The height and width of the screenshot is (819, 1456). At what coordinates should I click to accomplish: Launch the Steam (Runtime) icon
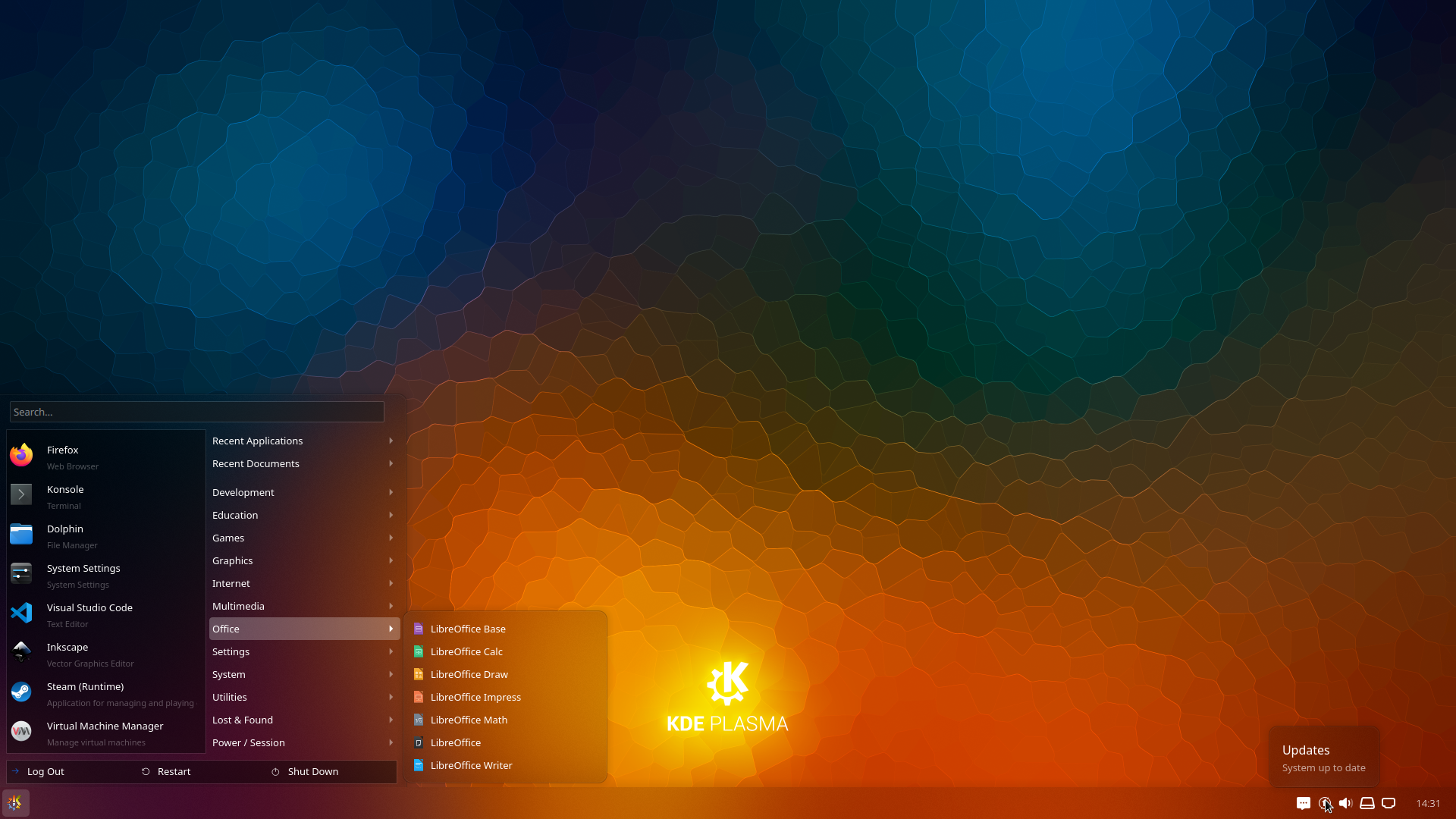pos(21,692)
